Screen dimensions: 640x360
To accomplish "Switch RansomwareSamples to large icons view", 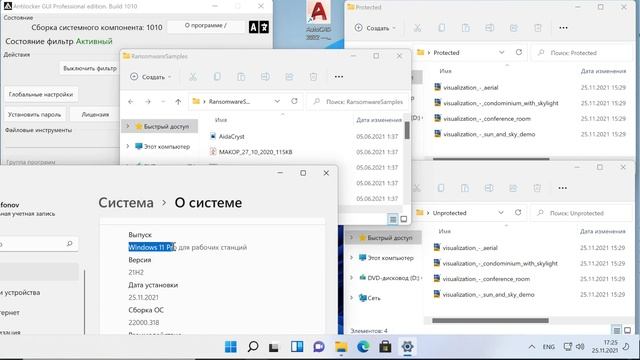I will point(404,219).
